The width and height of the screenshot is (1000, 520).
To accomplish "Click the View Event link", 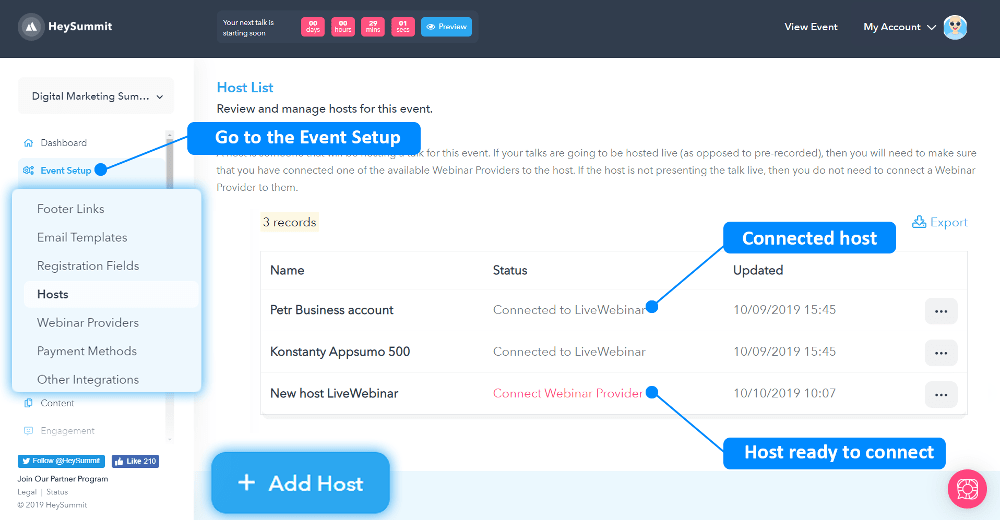I will click(811, 27).
